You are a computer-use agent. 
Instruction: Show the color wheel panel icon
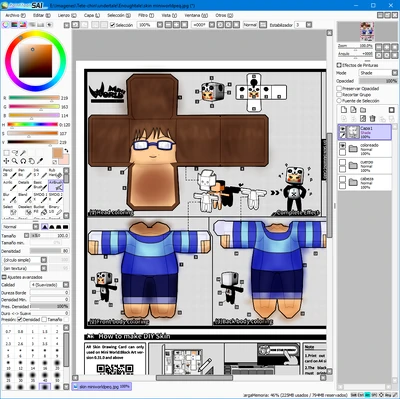(6, 25)
